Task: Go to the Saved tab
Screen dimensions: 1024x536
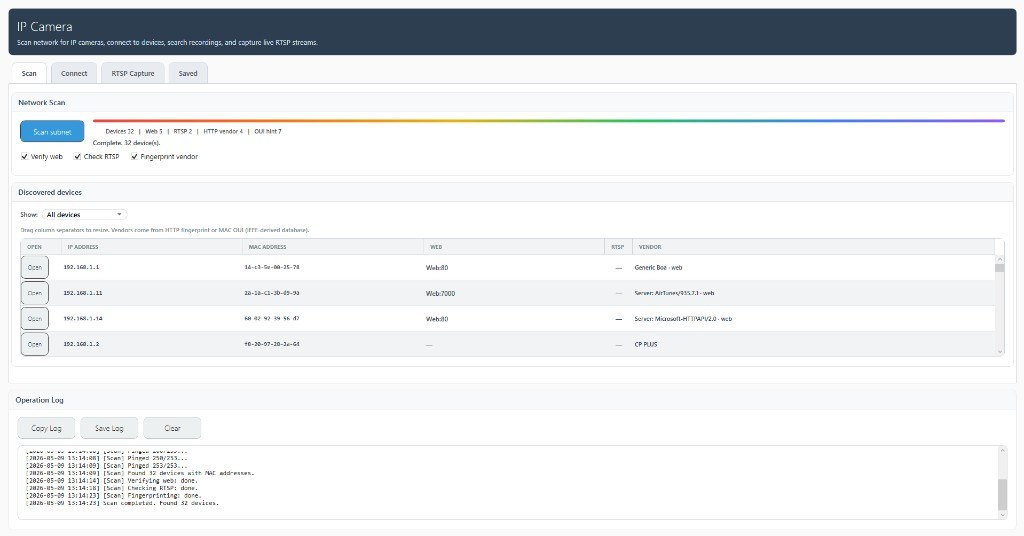Action: click(188, 73)
